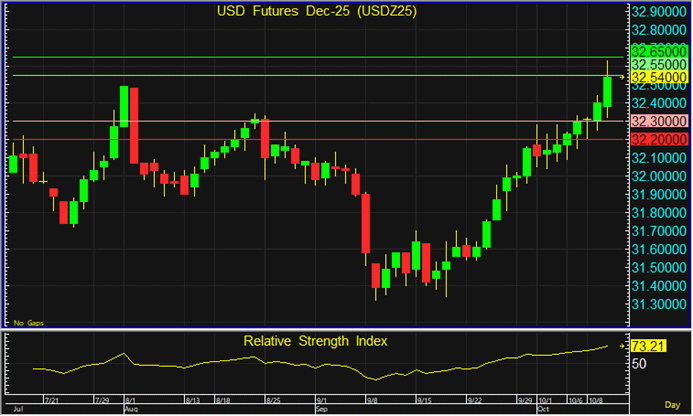Click the yellow arrow beside the 32.54000 price
This screenshot has height=416, width=693.
622,76
